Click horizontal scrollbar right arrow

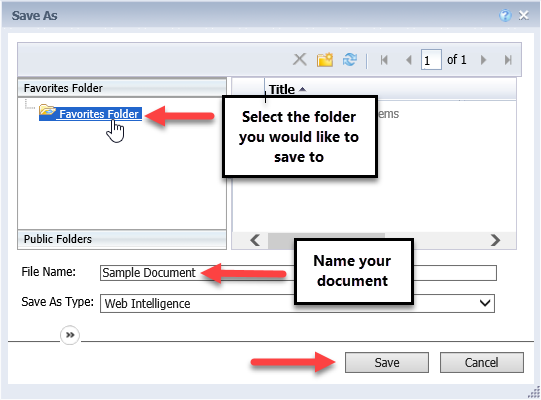tap(495, 240)
